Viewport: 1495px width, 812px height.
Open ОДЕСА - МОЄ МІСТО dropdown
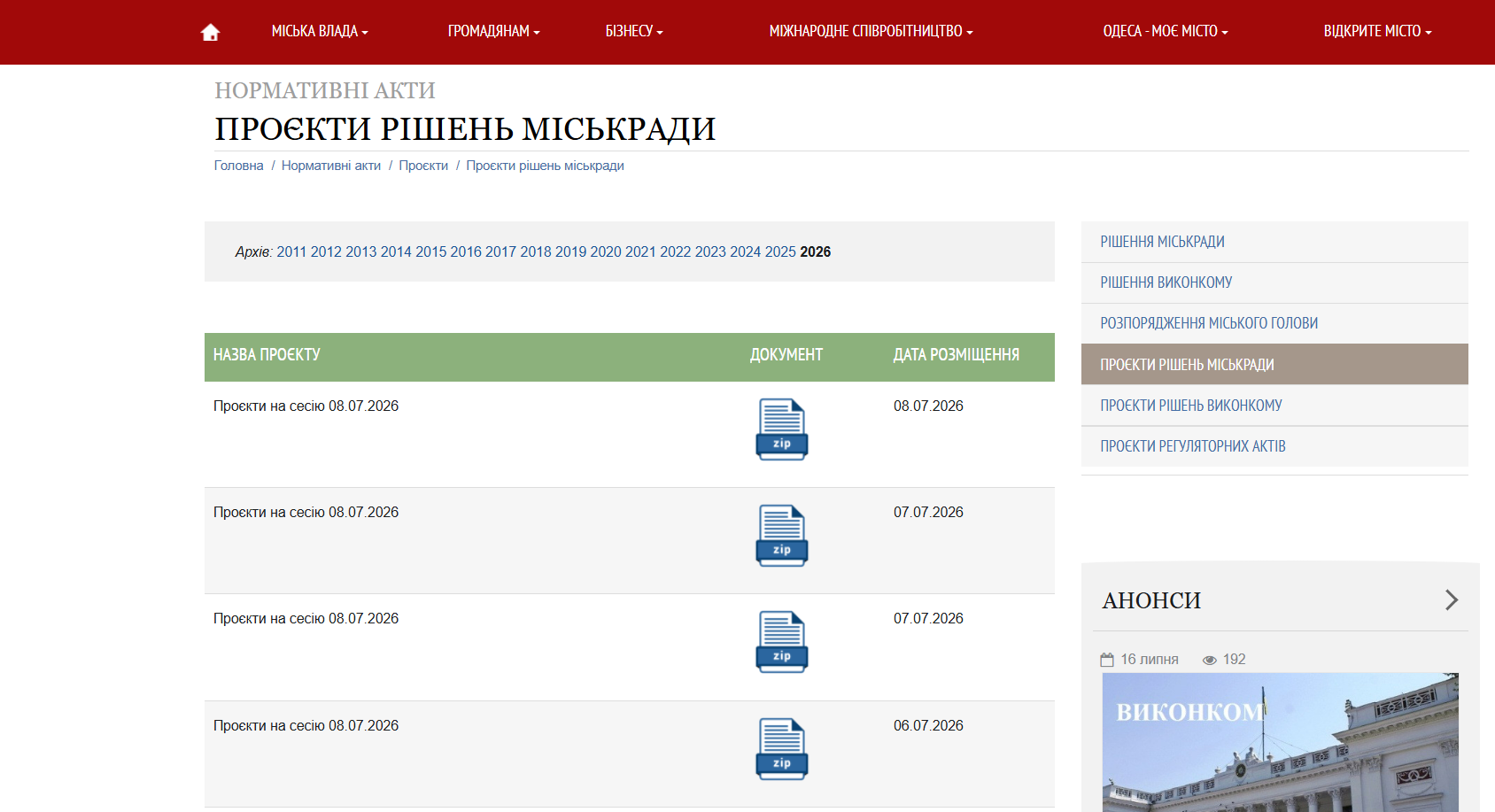pyautogui.click(x=1166, y=31)
